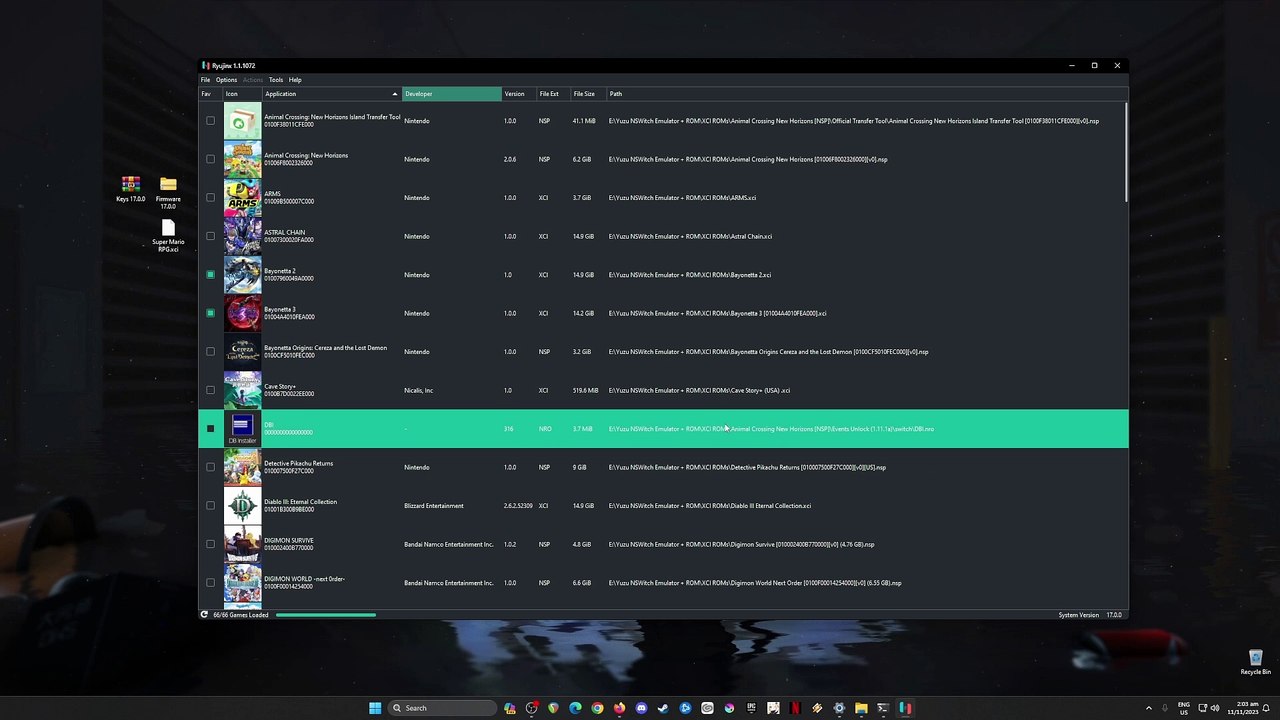Viewport: 1280px width, 720px height.
Task: Click 'Blizzard Entertainment' developer cell
Action: click(434, 506)
